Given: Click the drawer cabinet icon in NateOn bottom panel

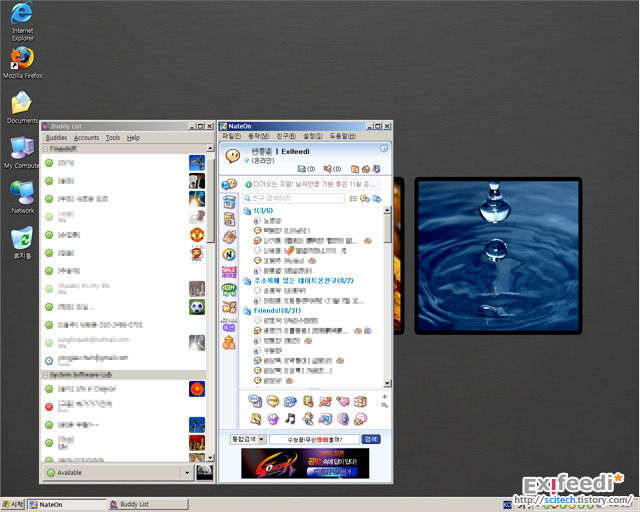Looking at the screenshot, I should click(360, 402).
